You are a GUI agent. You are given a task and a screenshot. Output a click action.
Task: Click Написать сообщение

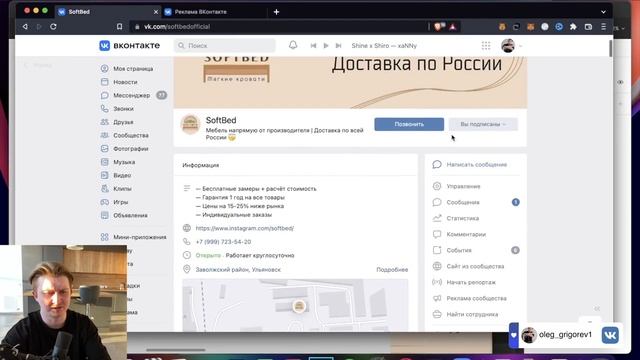tap(476, 164)
